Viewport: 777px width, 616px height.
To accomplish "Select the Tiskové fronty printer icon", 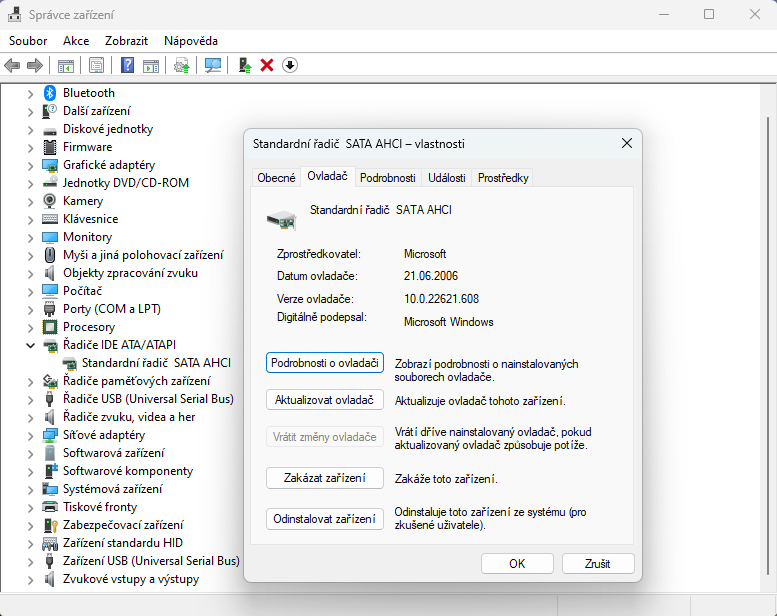I will 50,507.
